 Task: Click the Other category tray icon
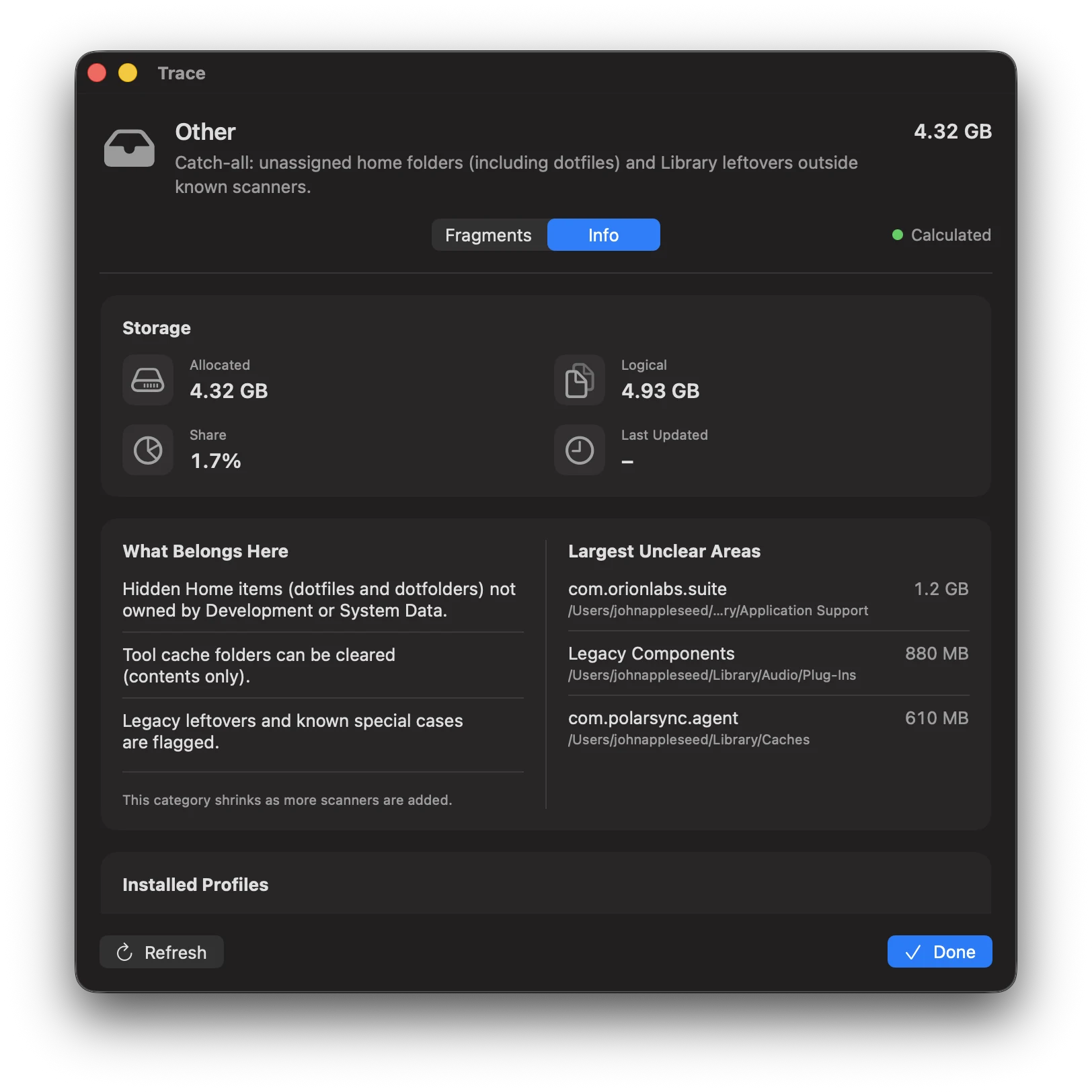129,148
